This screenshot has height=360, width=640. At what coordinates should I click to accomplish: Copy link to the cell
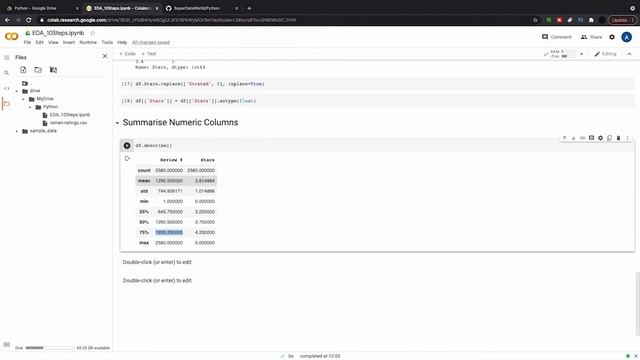tap(582, 138)
